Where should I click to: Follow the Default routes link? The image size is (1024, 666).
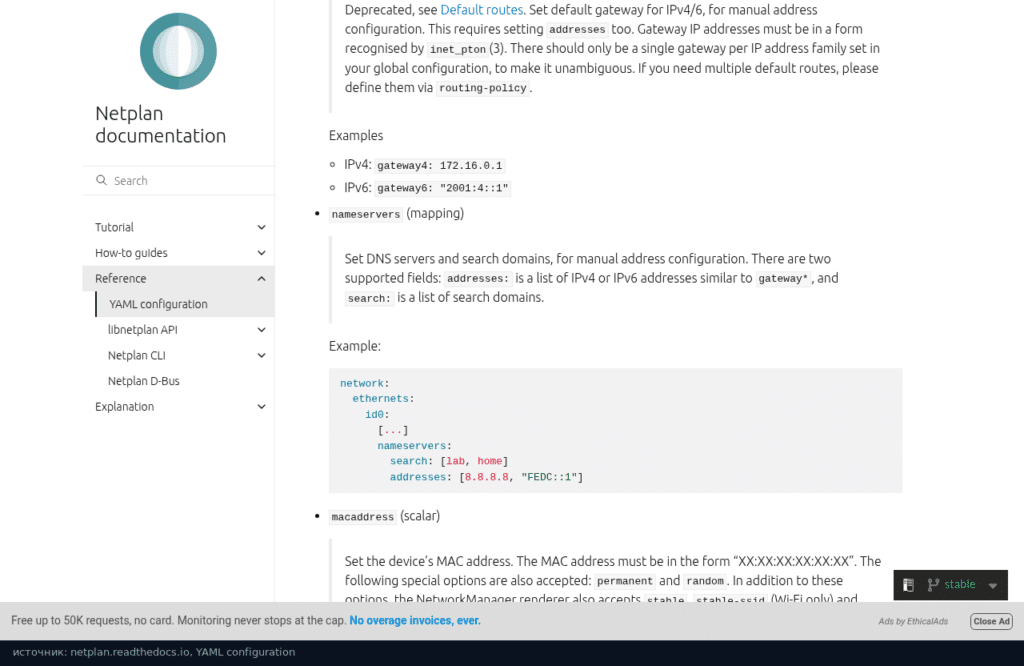point(481,10)
